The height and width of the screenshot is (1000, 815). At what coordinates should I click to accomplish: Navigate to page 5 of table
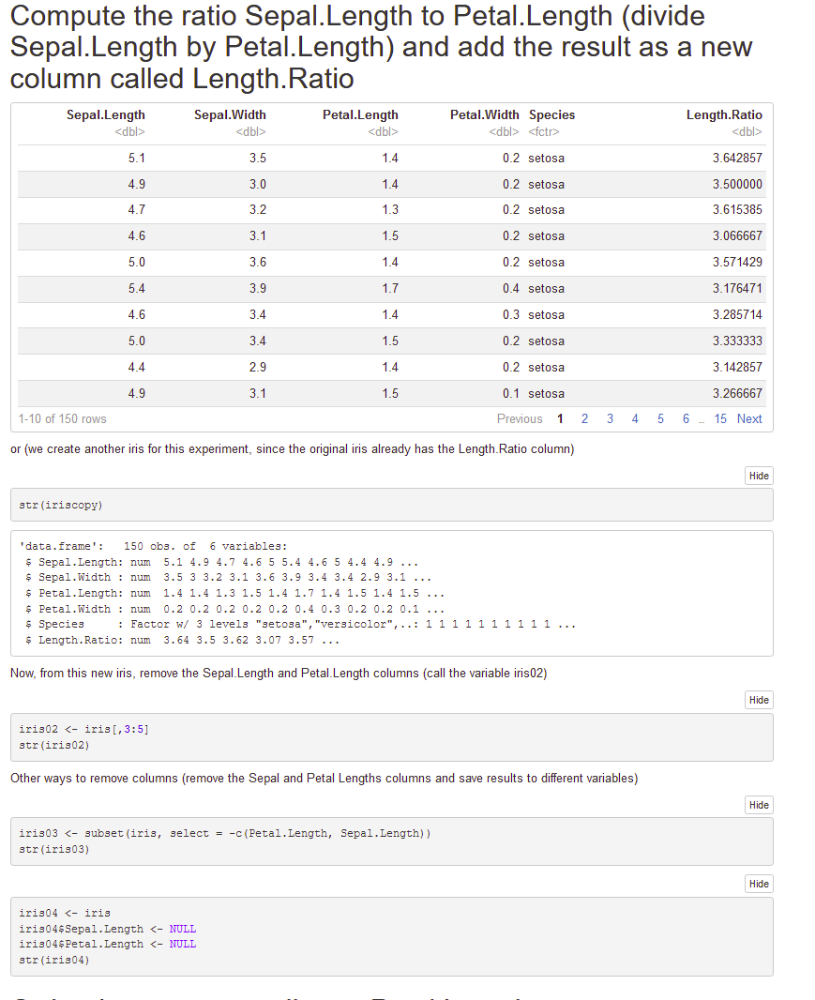click(660, 419)
